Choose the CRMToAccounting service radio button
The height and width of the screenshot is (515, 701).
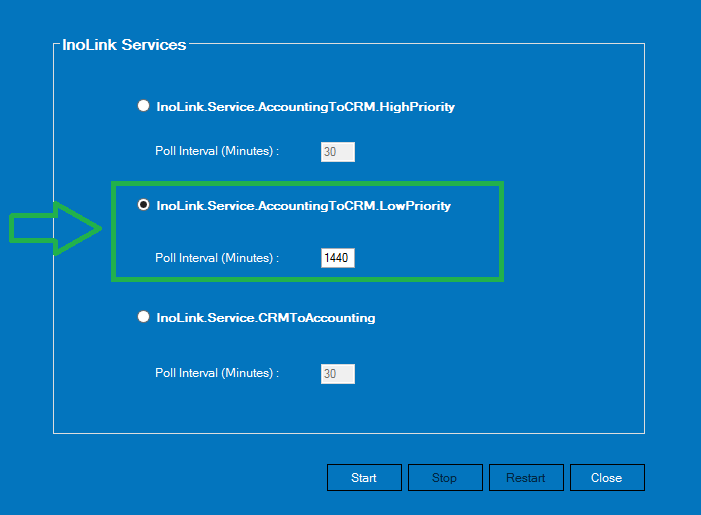[143, 317]
